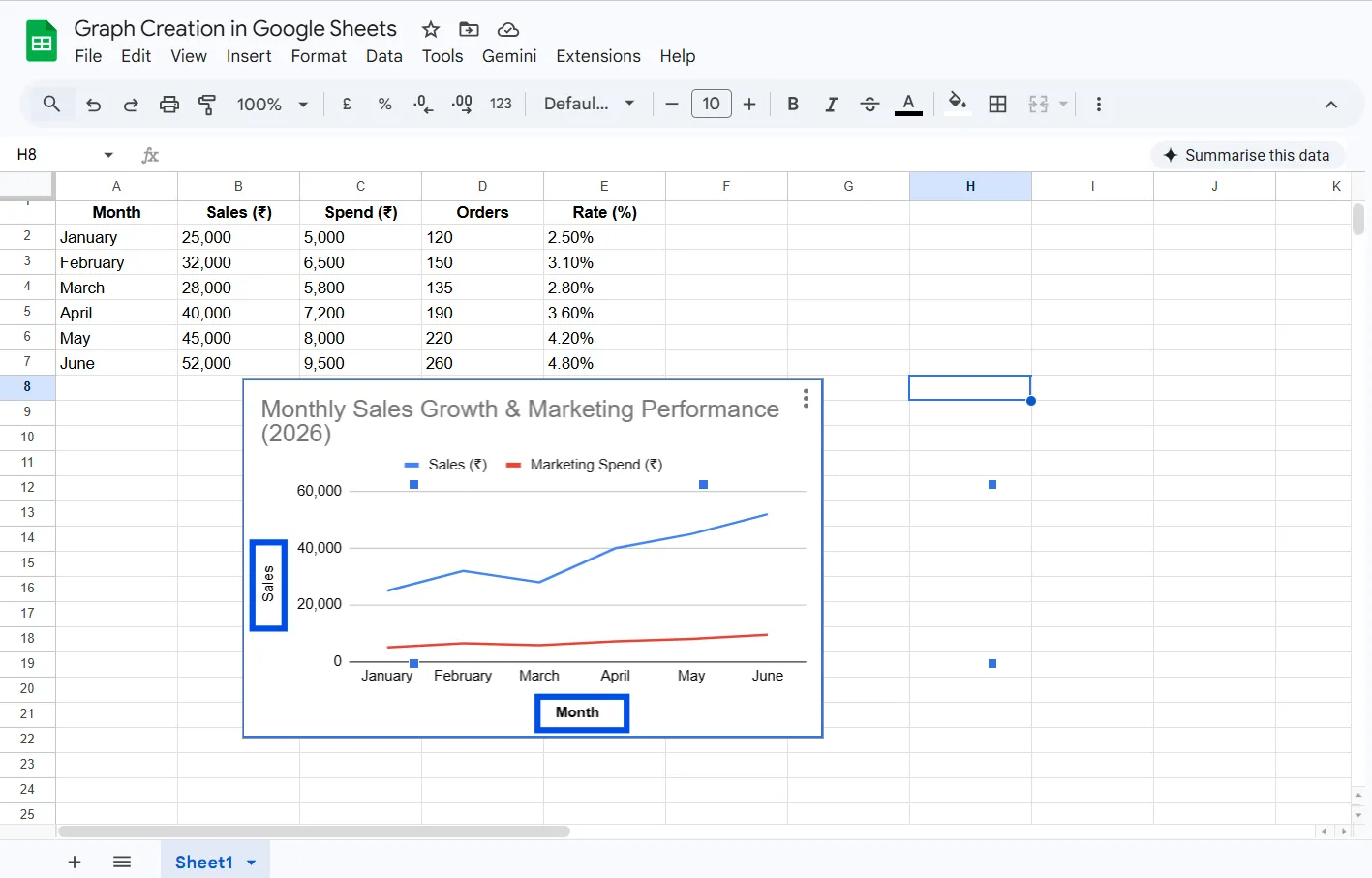Click the undo arrow icon
Image resolution: width=1372 pixels, height=878 pixels.
[x=93, y=105]
